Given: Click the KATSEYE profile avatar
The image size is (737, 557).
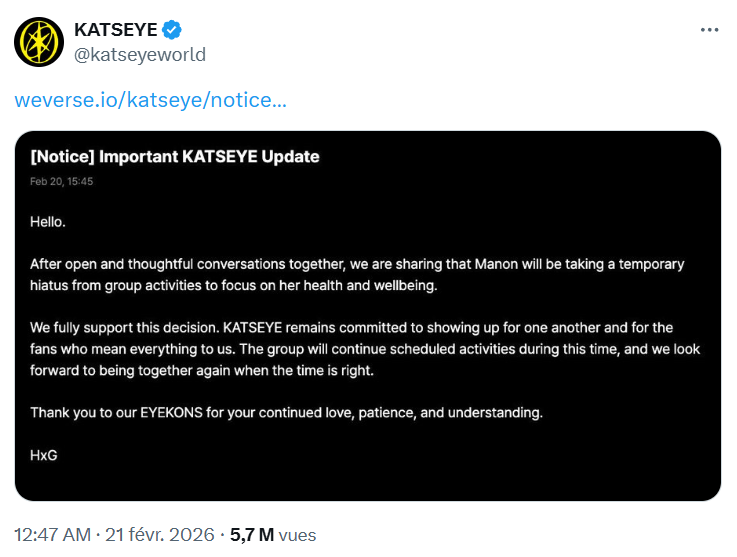Looking at the screenshot, I should tap(39, 41).
